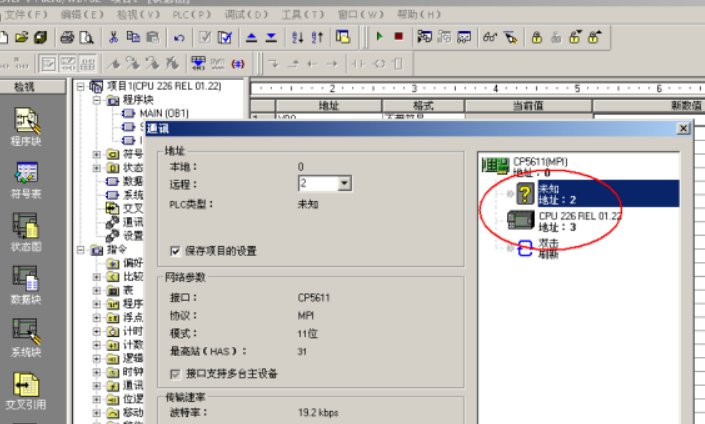This screenshot has width=705, height=424.
Task: Click the options toolbar icon
Action: (343, 37)
